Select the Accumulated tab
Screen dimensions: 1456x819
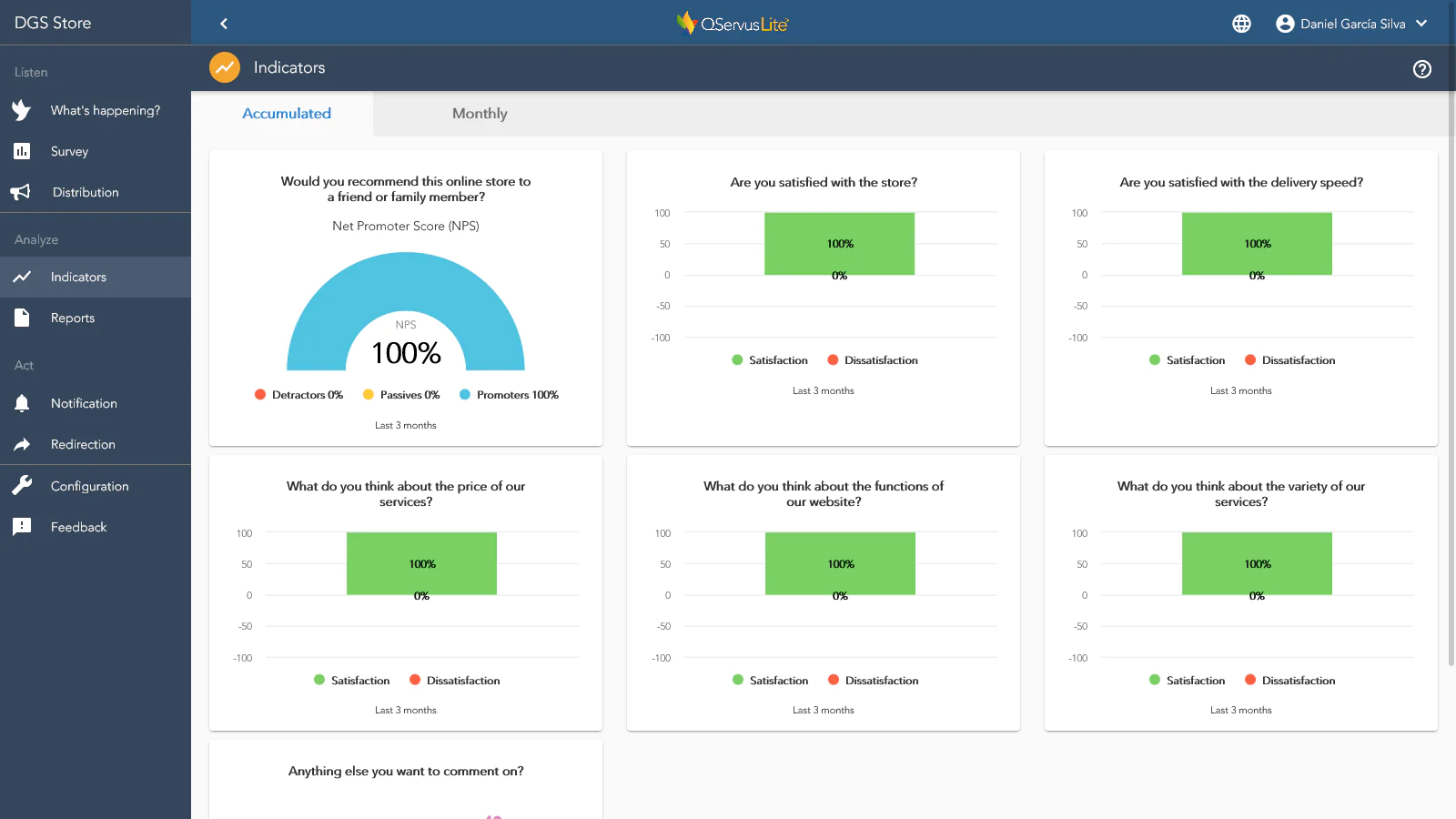click(287, 114)
